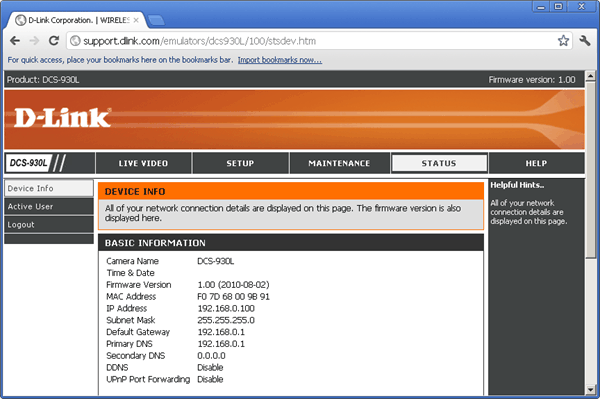Open the LIVE VIDEO tab
This screenshot has height=399, width=600.
pyautogui.click(x=143, y=163)
